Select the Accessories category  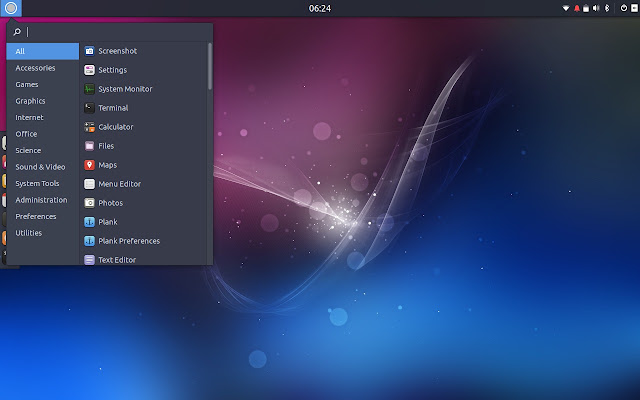[x=43, y=68]
